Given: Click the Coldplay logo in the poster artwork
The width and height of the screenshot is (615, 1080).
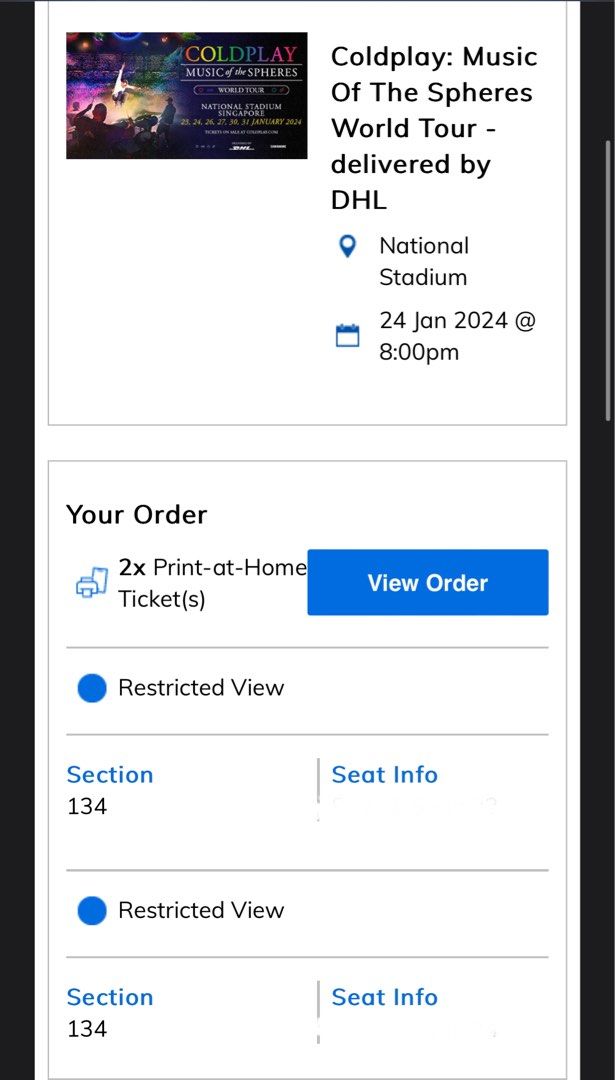Looking at the screenshot, I should pos(240,53).
